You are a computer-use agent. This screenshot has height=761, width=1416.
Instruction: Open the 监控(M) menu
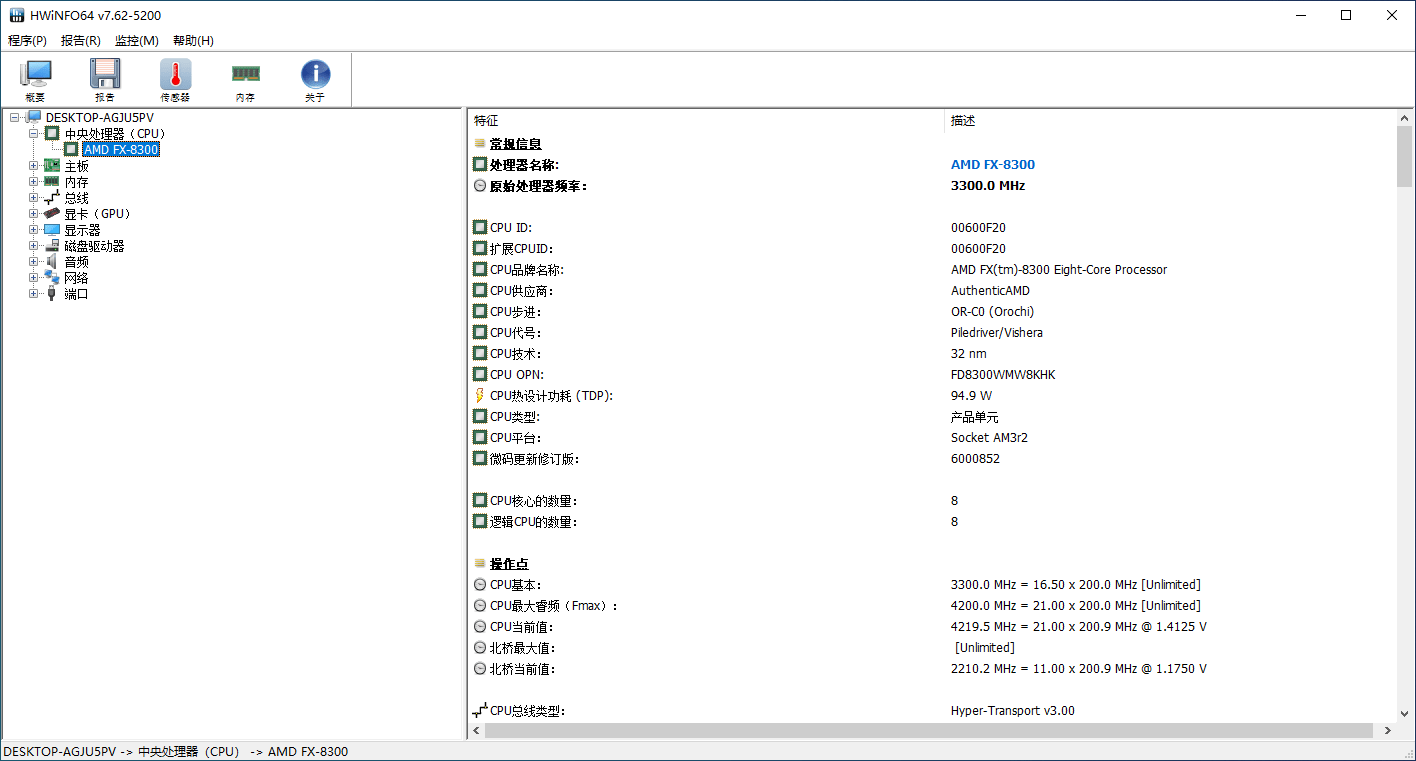pyautogui.click(x=137, y=41)
